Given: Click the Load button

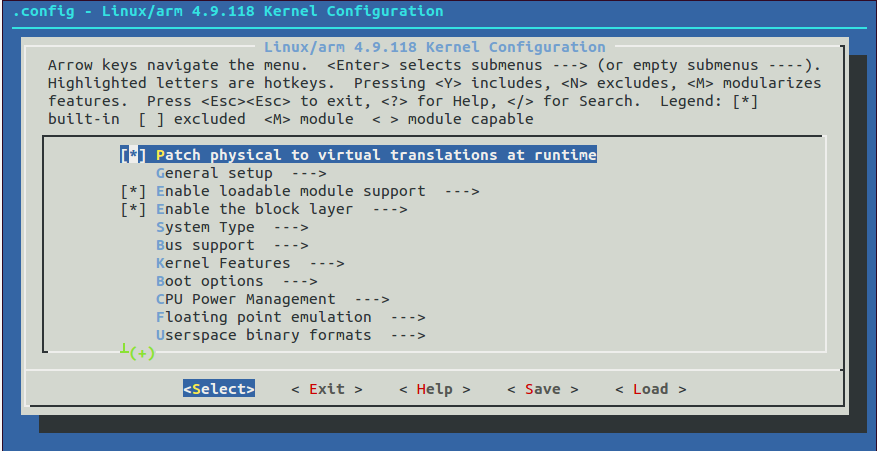Looking at the screenshot, I should pos(650,389).
